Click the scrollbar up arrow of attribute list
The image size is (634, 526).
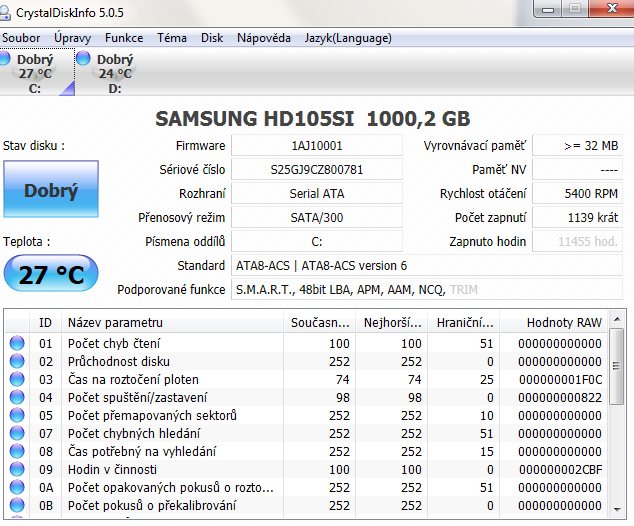tap(617, 319)
